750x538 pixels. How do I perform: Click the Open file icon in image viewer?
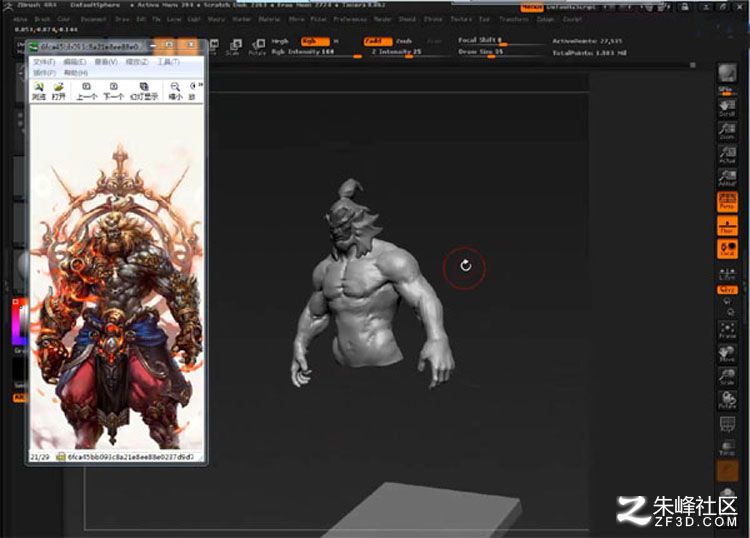[x=58, y=90]
